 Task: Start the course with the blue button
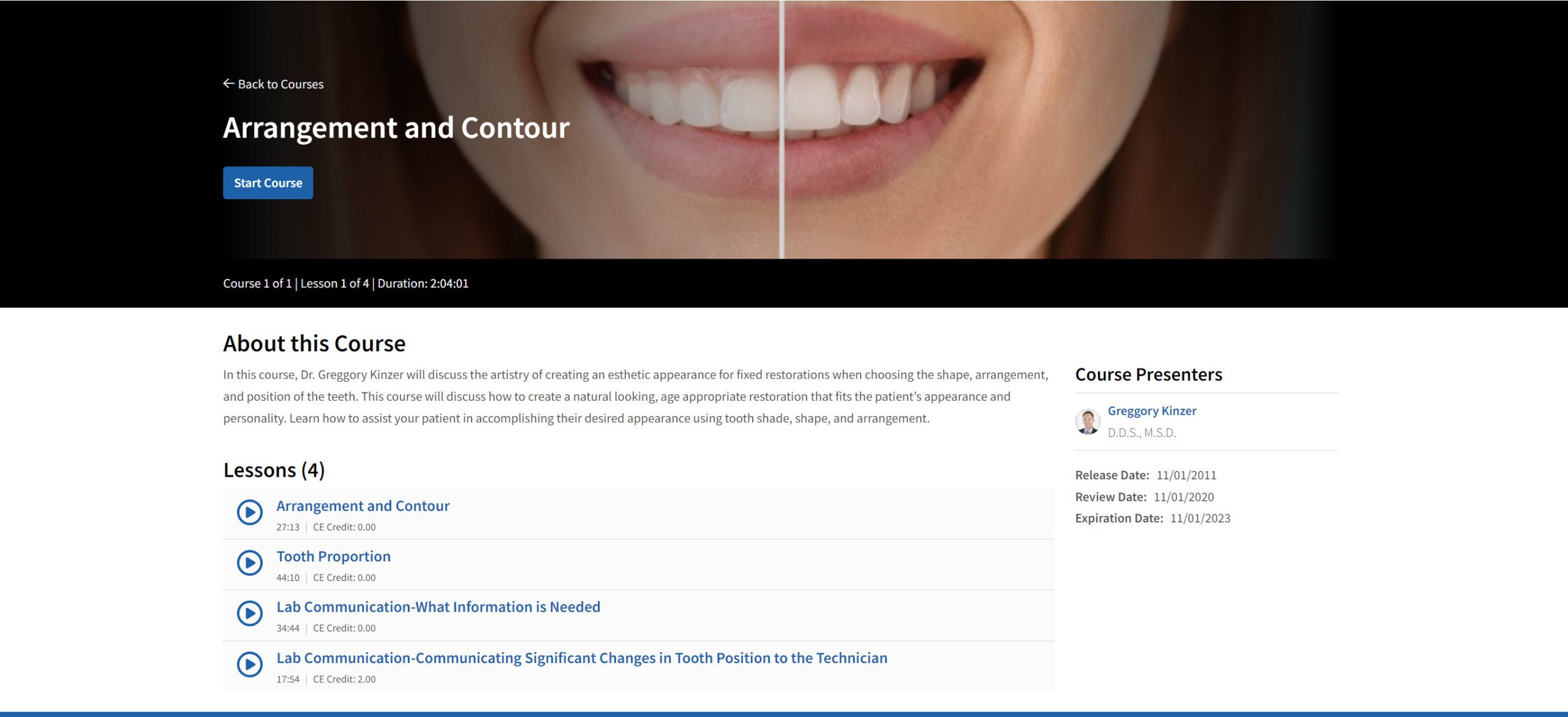pos(268,183)
